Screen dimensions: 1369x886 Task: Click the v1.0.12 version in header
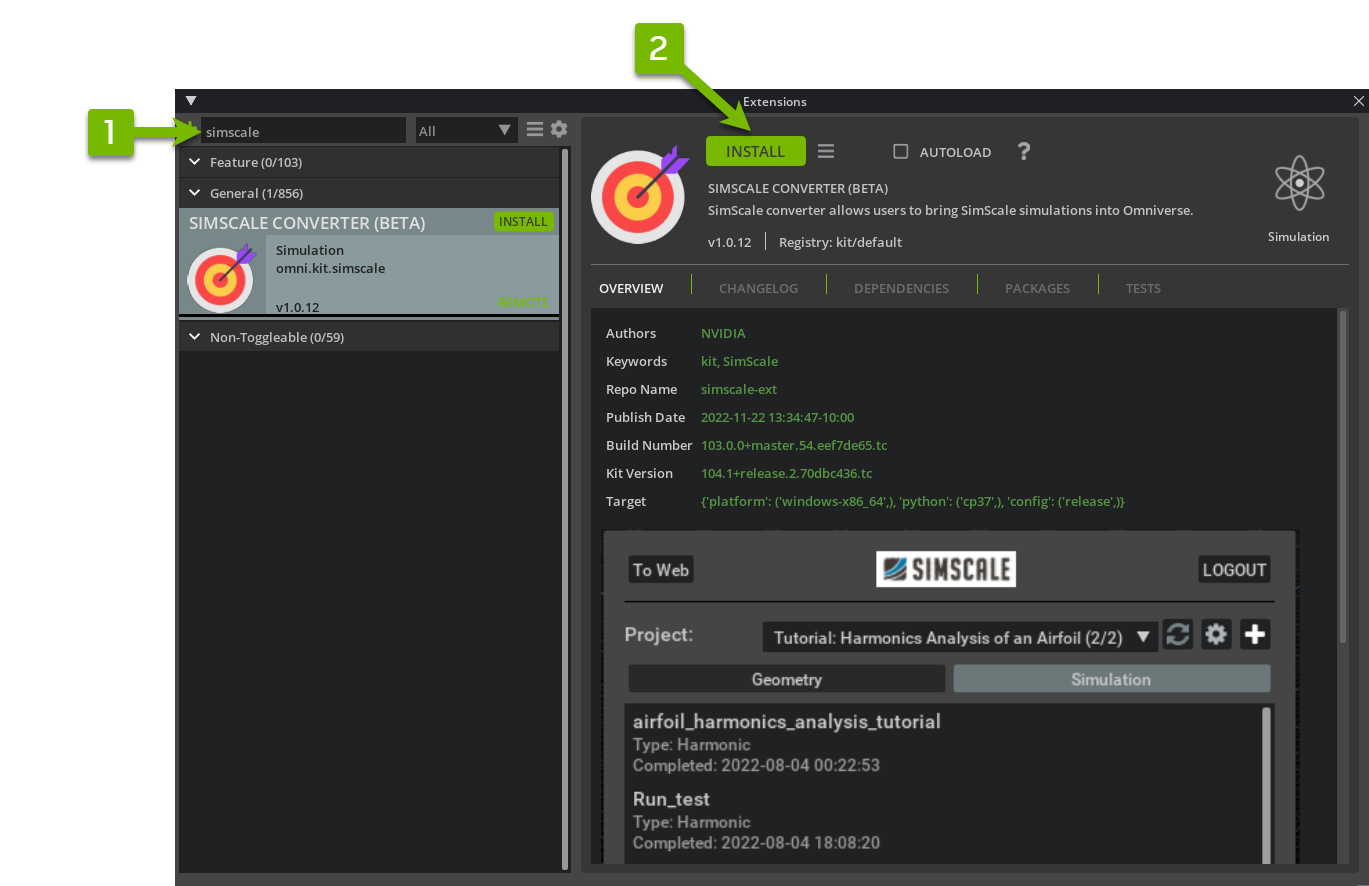pyautogui.click(x=729, y=242)
